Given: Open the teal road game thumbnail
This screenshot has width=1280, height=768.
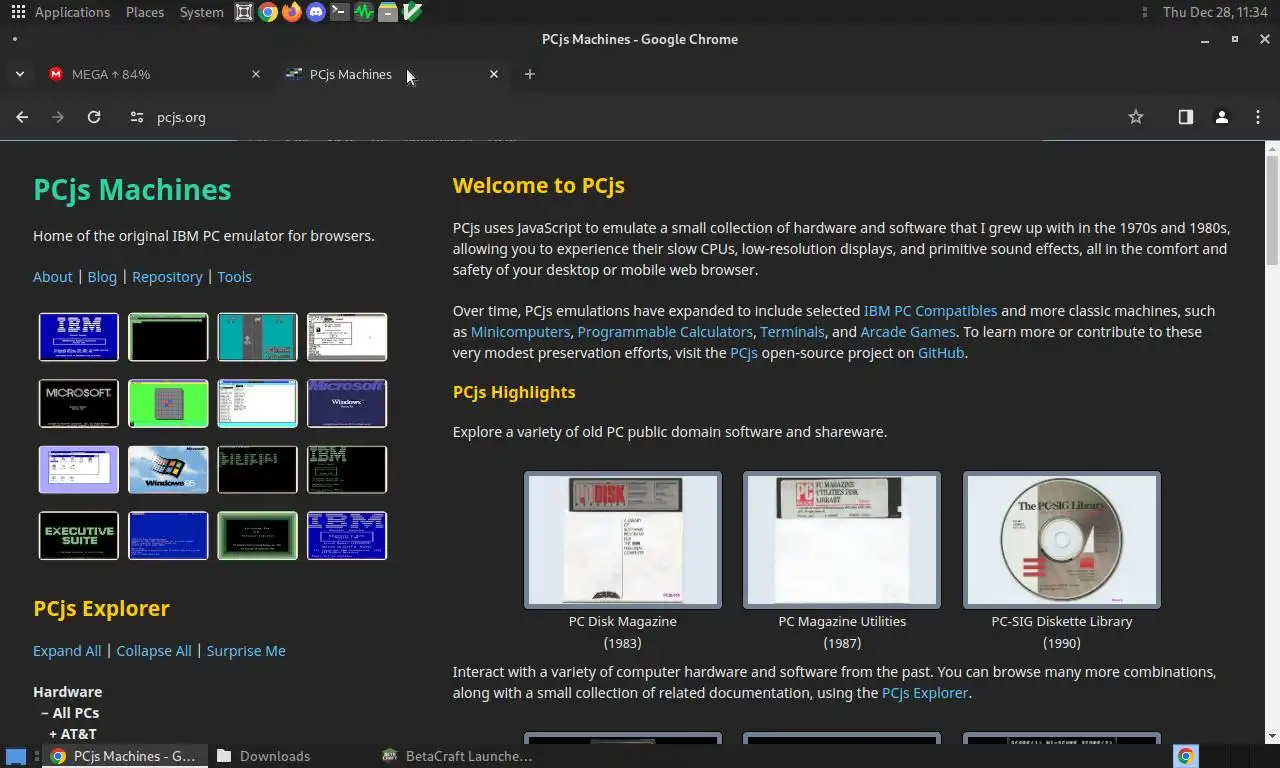Looking at the screenshot, I should 257,337.
